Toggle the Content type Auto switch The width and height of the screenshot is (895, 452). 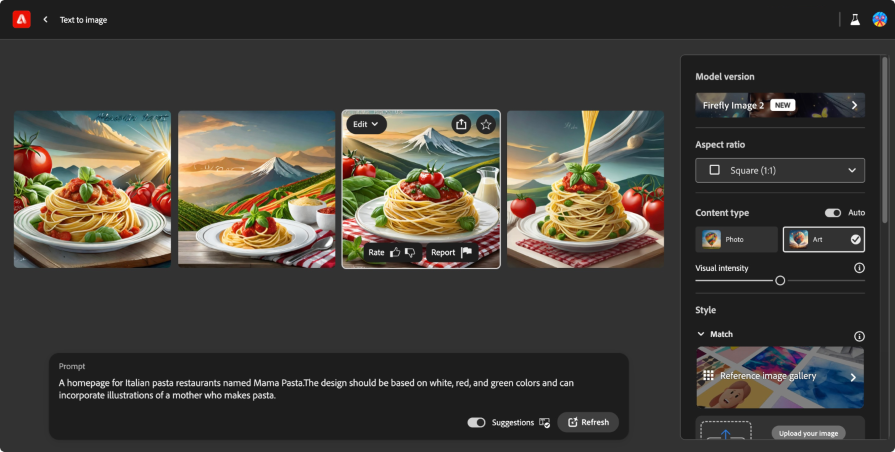833,213
